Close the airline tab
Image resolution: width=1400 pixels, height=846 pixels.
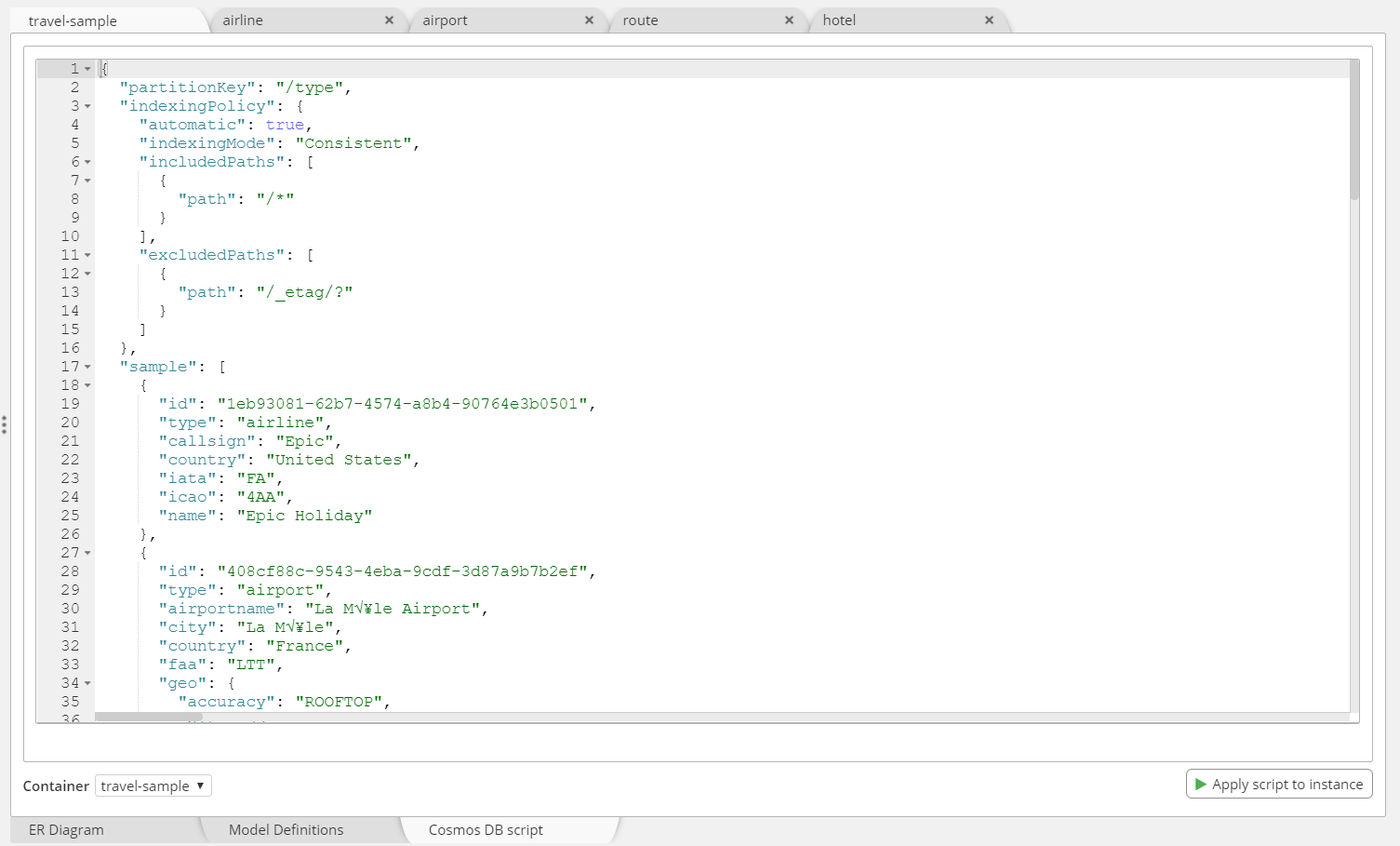coord(389,20)
